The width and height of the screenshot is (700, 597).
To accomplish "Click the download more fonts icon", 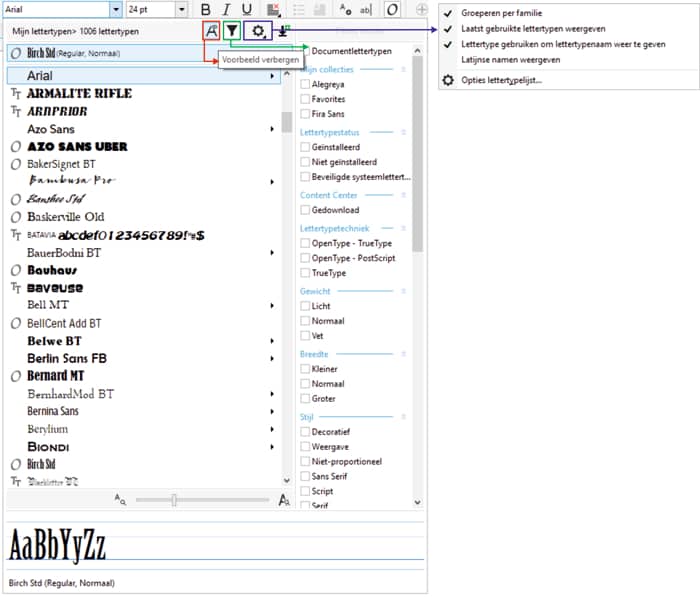I will click(283, 31).
